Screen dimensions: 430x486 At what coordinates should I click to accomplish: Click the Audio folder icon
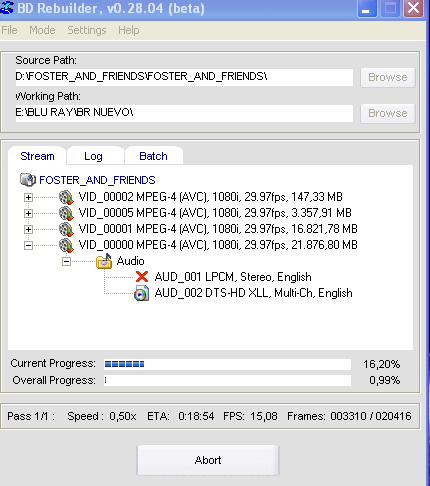[x=104, y=261]
